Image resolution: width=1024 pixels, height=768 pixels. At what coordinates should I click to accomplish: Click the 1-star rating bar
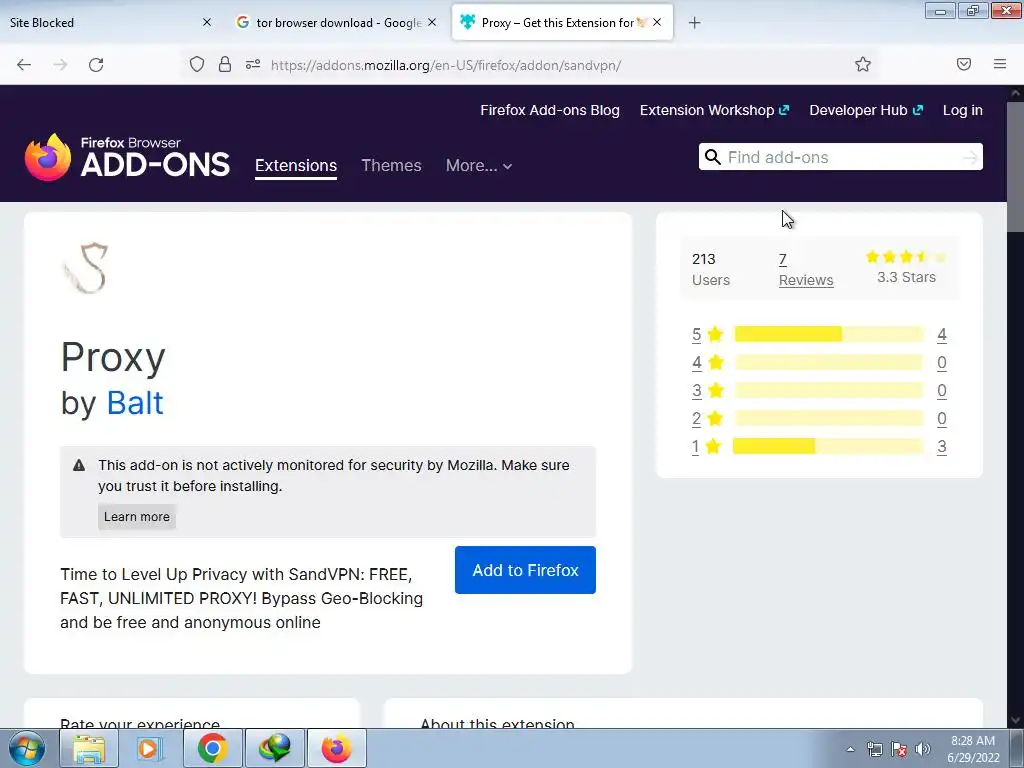click(x=828, y=446)
